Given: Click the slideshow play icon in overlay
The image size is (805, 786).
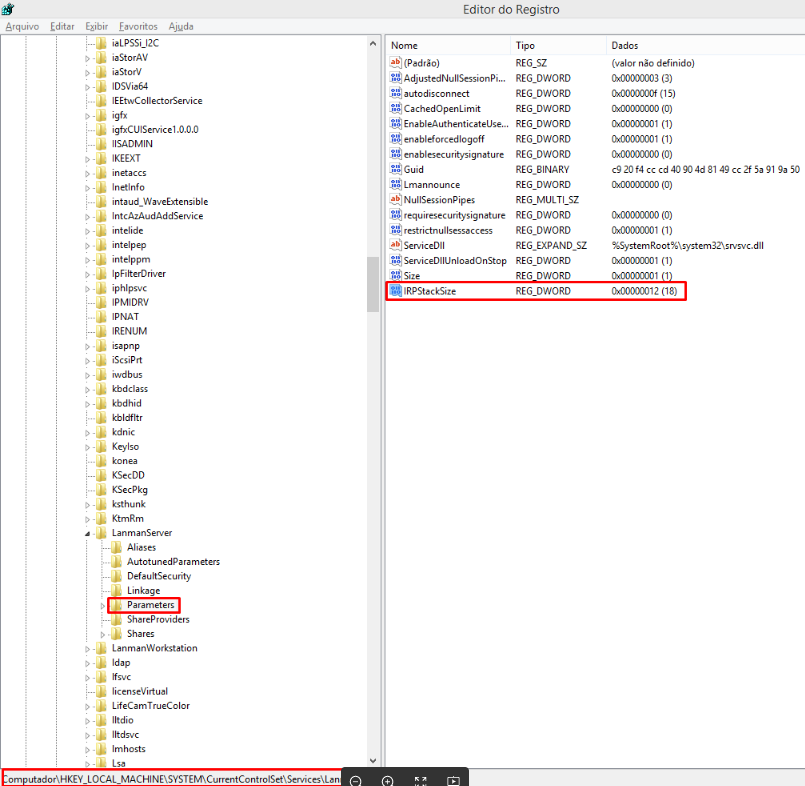Looking at the screenshot, I should [453, 780].
